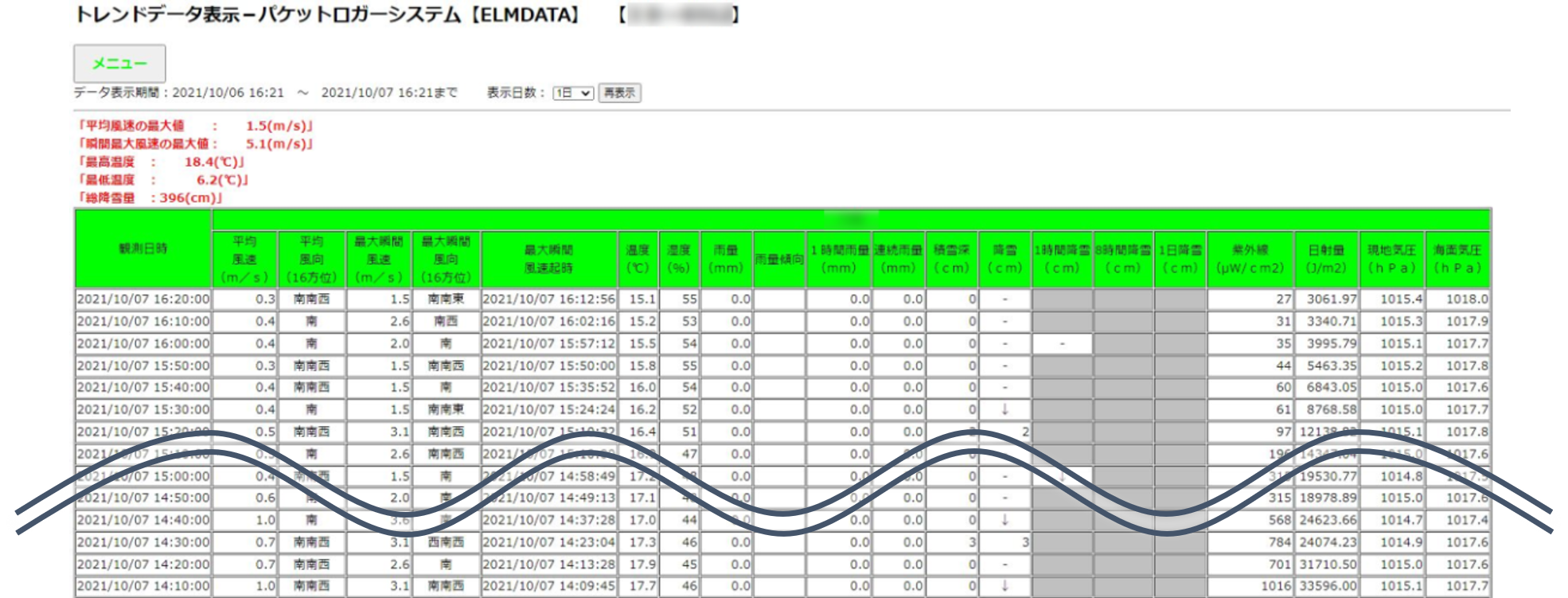1568x598 pixels.
Task: Select 紫外線 value 784
Action: click(x=1250, y=542)
